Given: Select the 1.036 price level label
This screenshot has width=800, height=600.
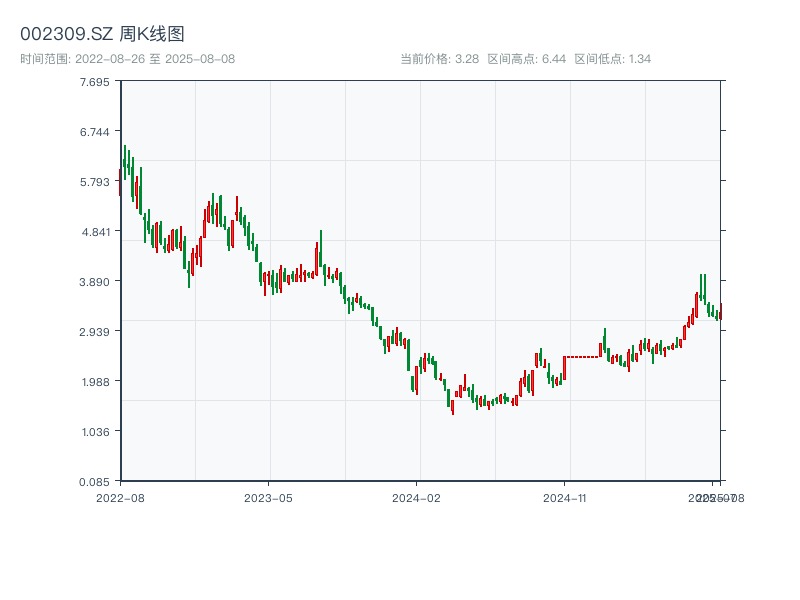Looking at the screenshot, I should pyautogui.click(x=96, y=432).
